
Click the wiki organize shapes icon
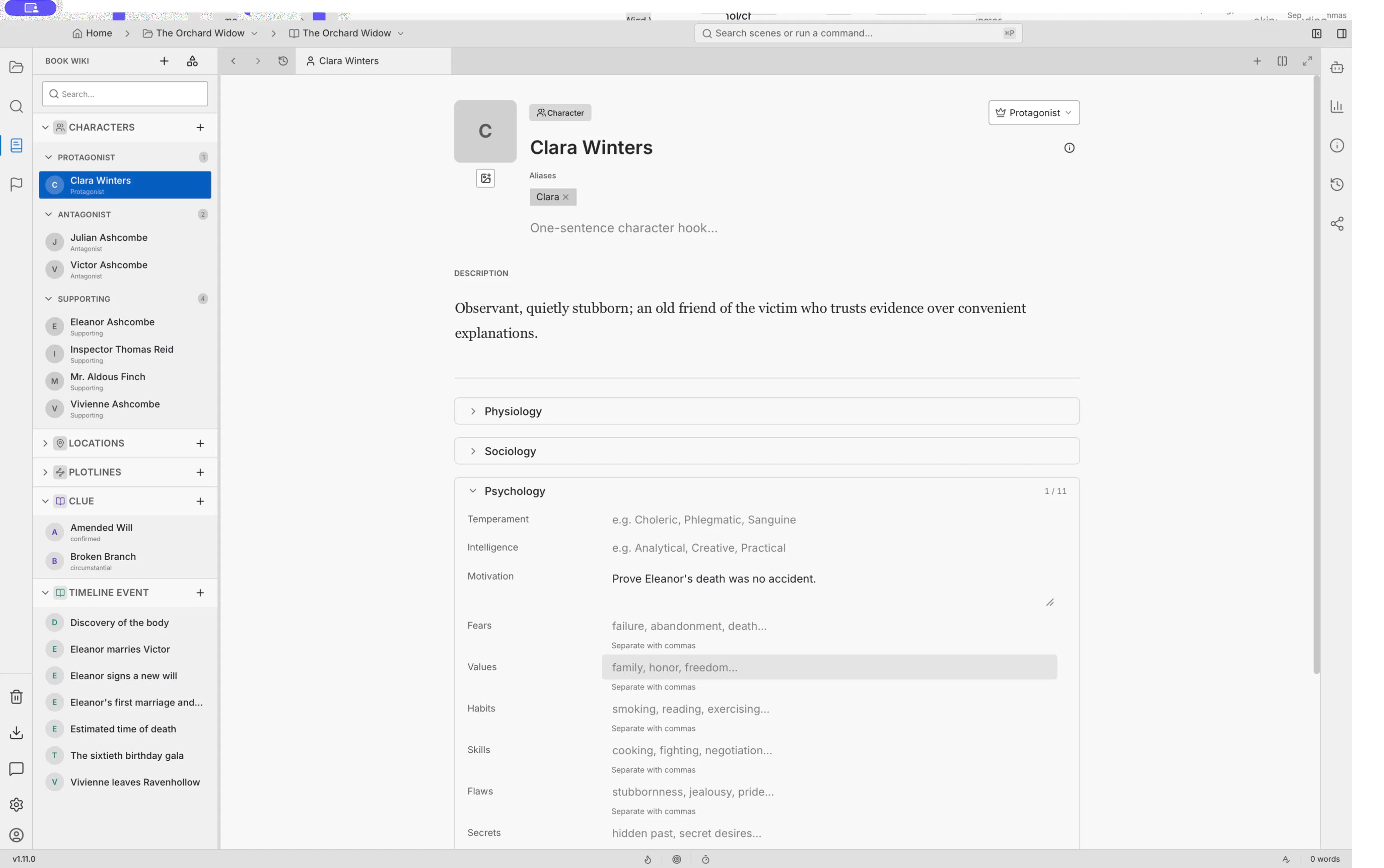192,61
